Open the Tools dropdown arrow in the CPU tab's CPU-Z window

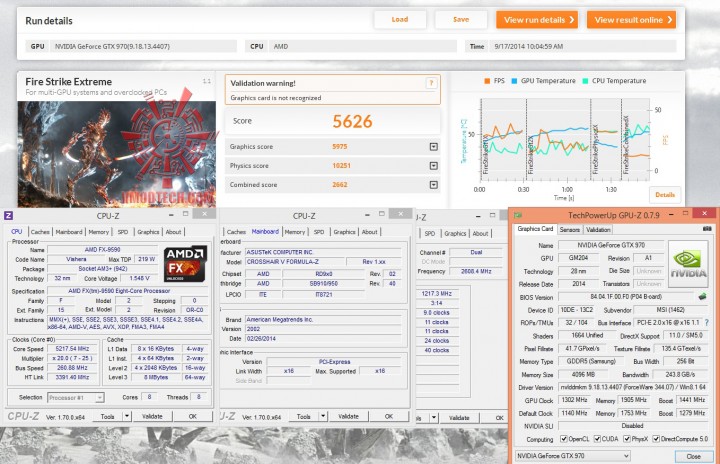[127, 416]
